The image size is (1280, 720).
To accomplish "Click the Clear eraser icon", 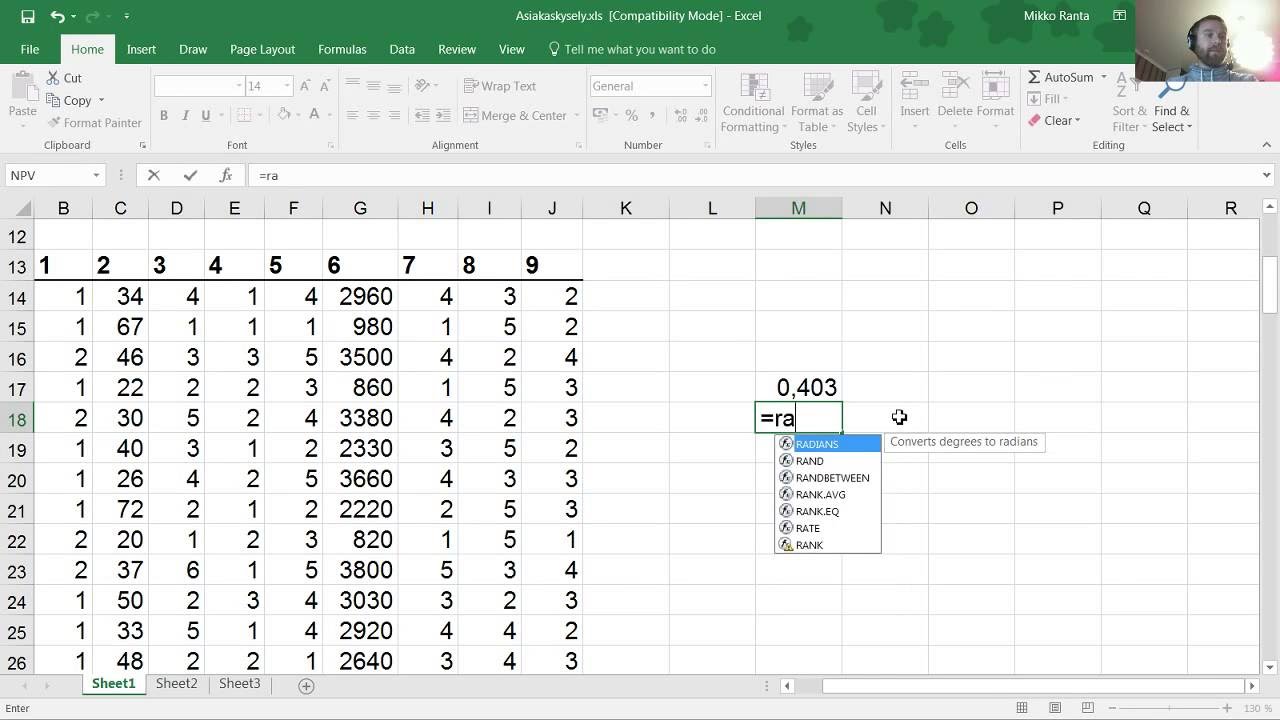I will (x=1034, y=121).
